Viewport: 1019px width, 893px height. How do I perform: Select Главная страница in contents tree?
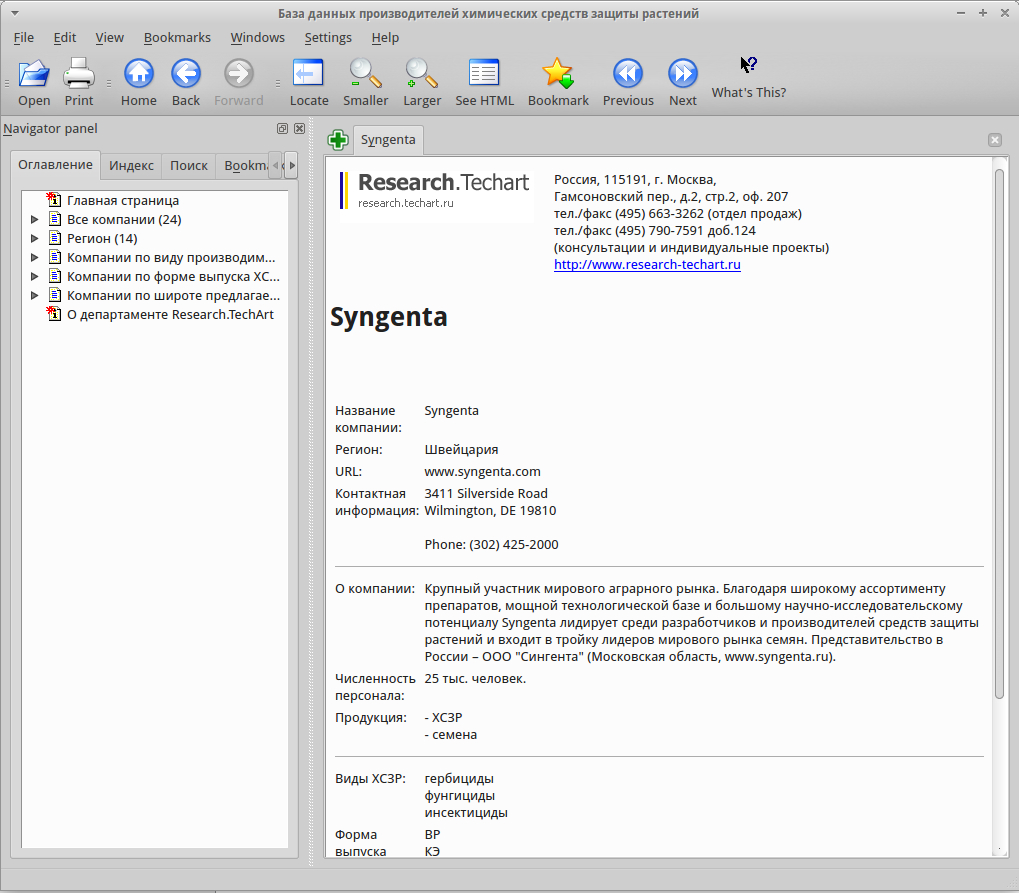click(x=123, y=201)
